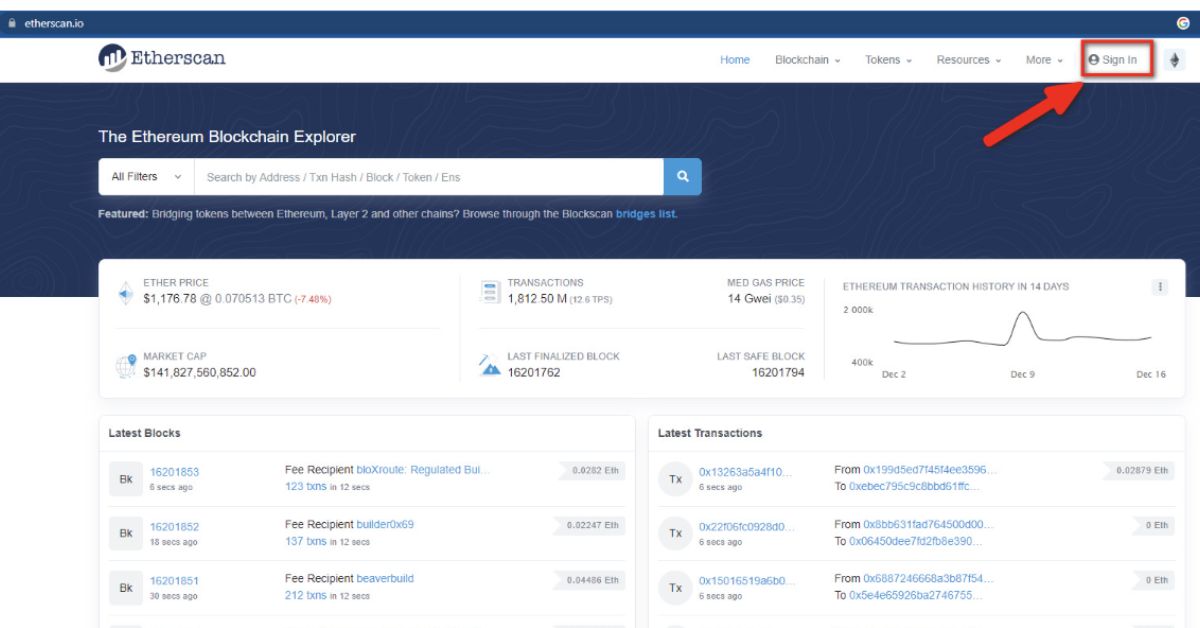Open transaction 0x22f06fc0928d0...
1200x628 pixels.
745,527
